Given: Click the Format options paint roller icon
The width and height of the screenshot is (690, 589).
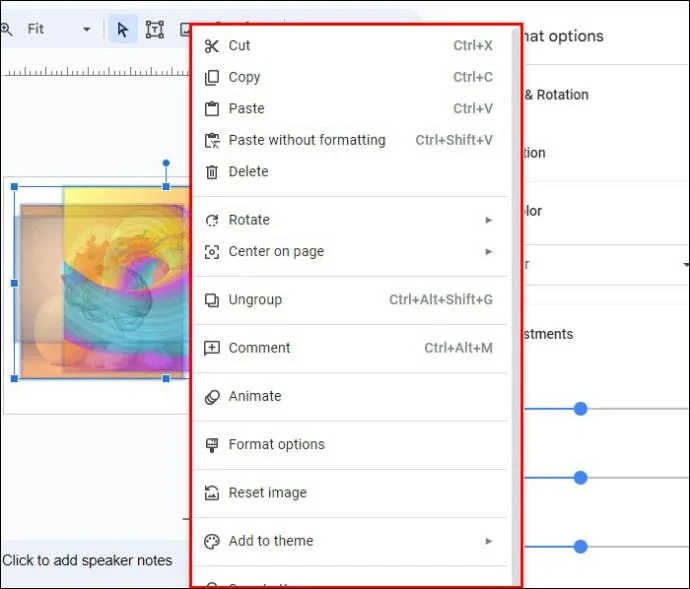Looking at the screenshot, I should 212,445.
